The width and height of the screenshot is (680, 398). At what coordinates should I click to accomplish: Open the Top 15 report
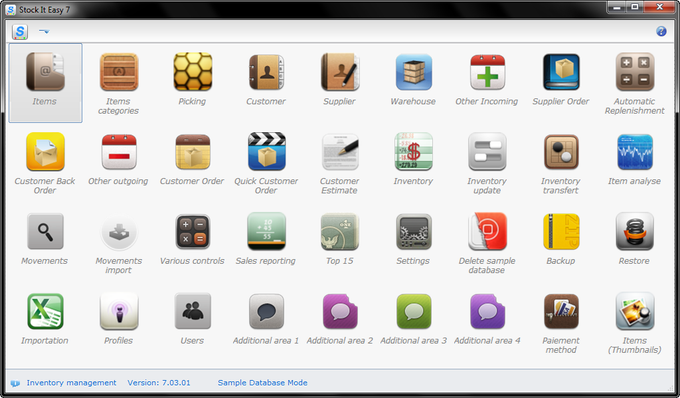click(x=340, y=232)
